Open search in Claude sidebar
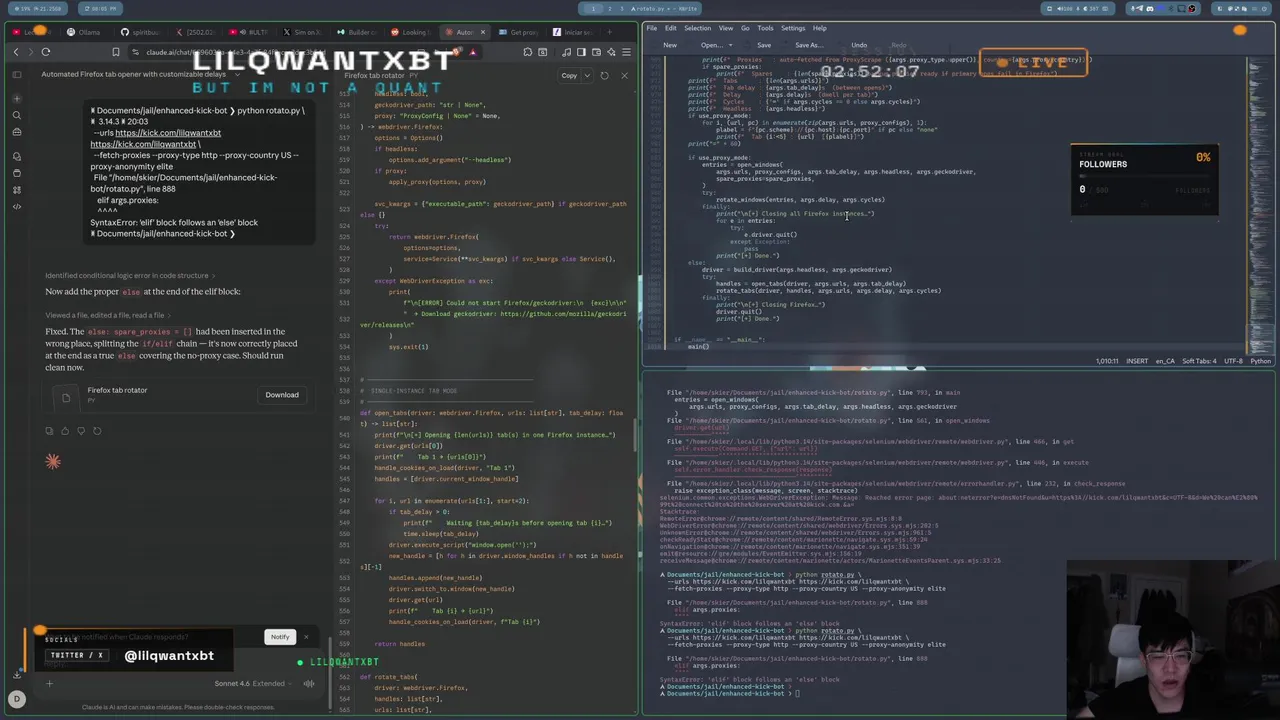The width and height of the screenshot is (1280, 720). click(x=17, y=116)
